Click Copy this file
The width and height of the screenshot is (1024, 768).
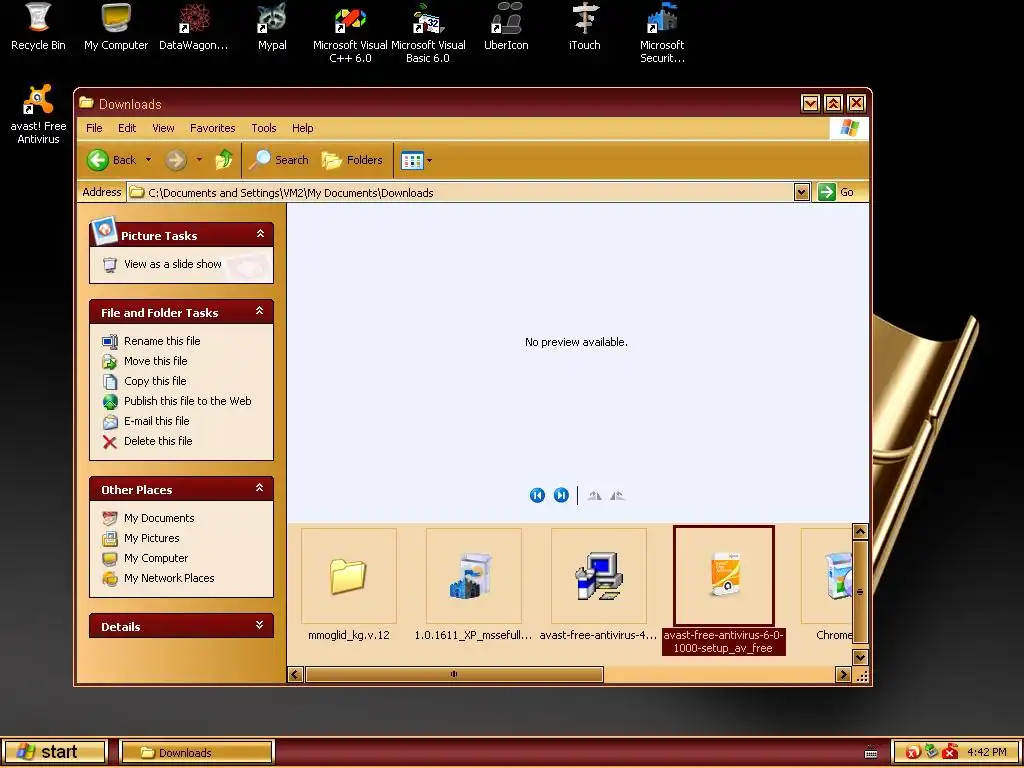[x=155, y=381]
